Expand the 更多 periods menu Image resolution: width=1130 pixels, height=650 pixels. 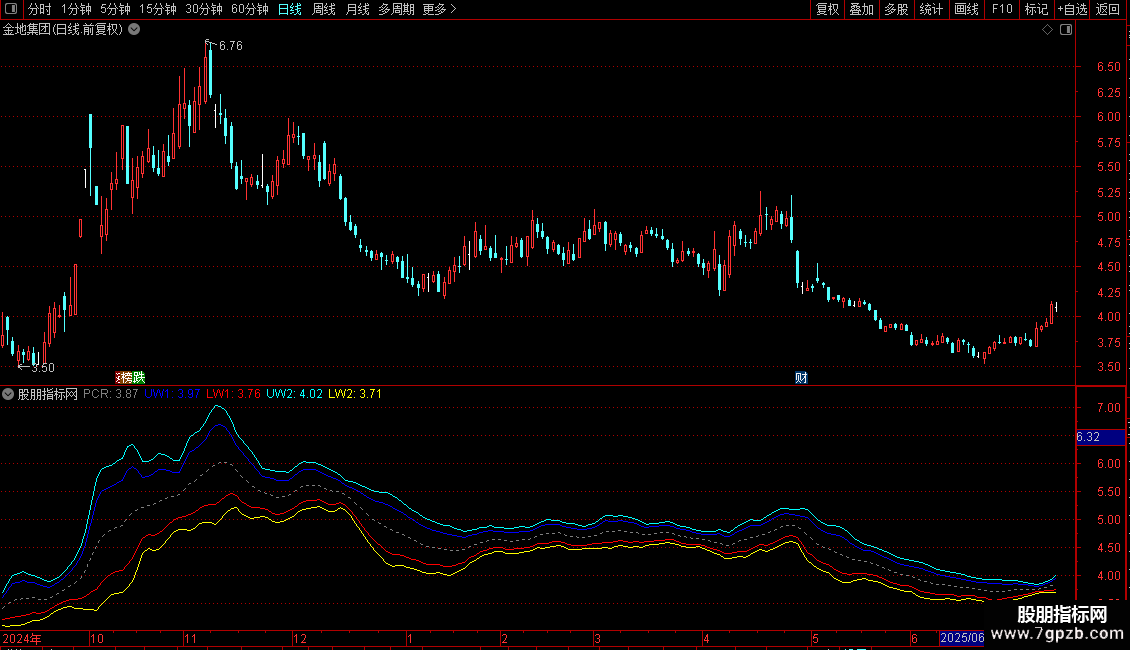(x=439, y=9)
